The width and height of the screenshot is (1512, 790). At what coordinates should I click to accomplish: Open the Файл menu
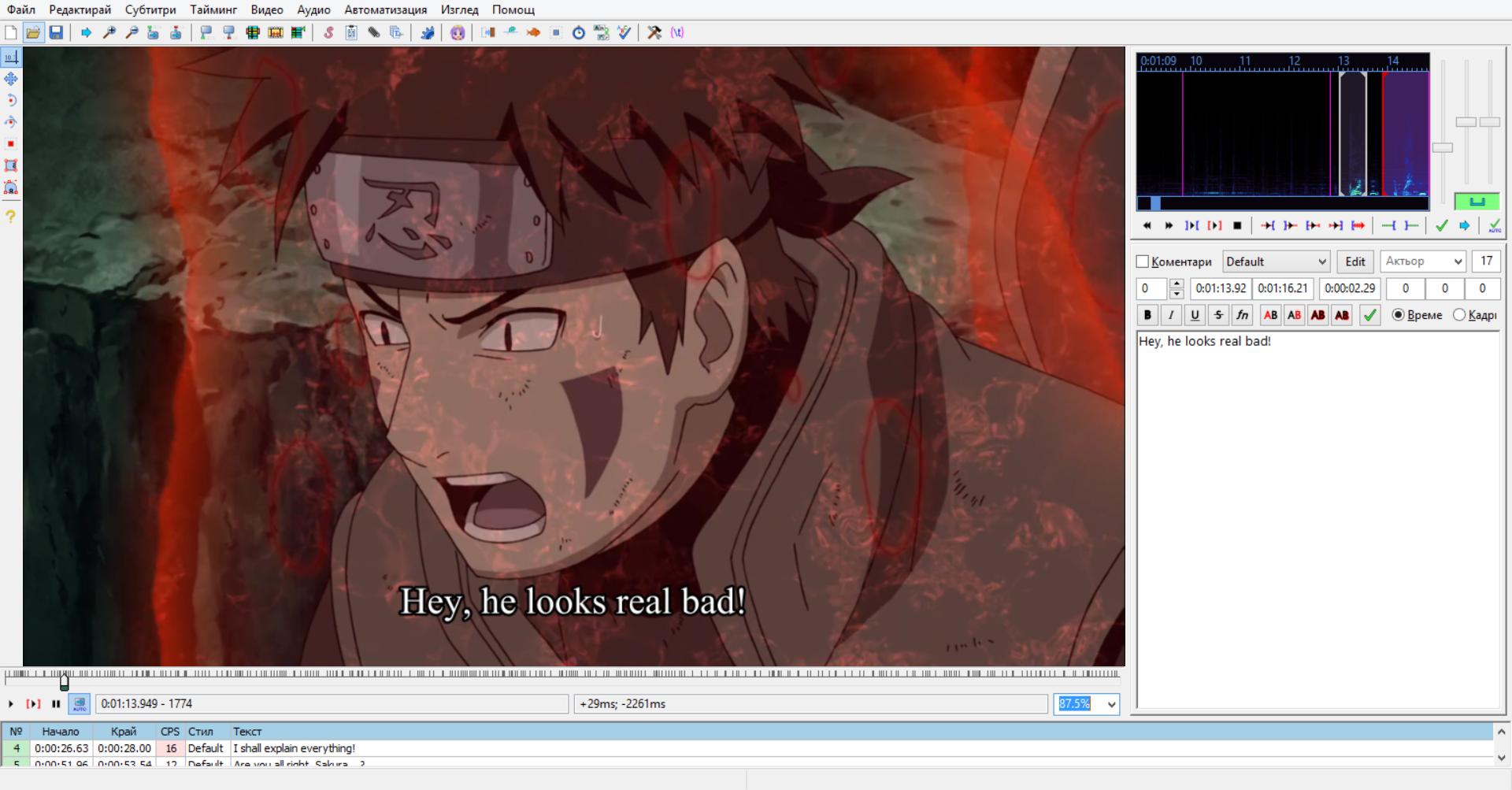pos(21,9)
